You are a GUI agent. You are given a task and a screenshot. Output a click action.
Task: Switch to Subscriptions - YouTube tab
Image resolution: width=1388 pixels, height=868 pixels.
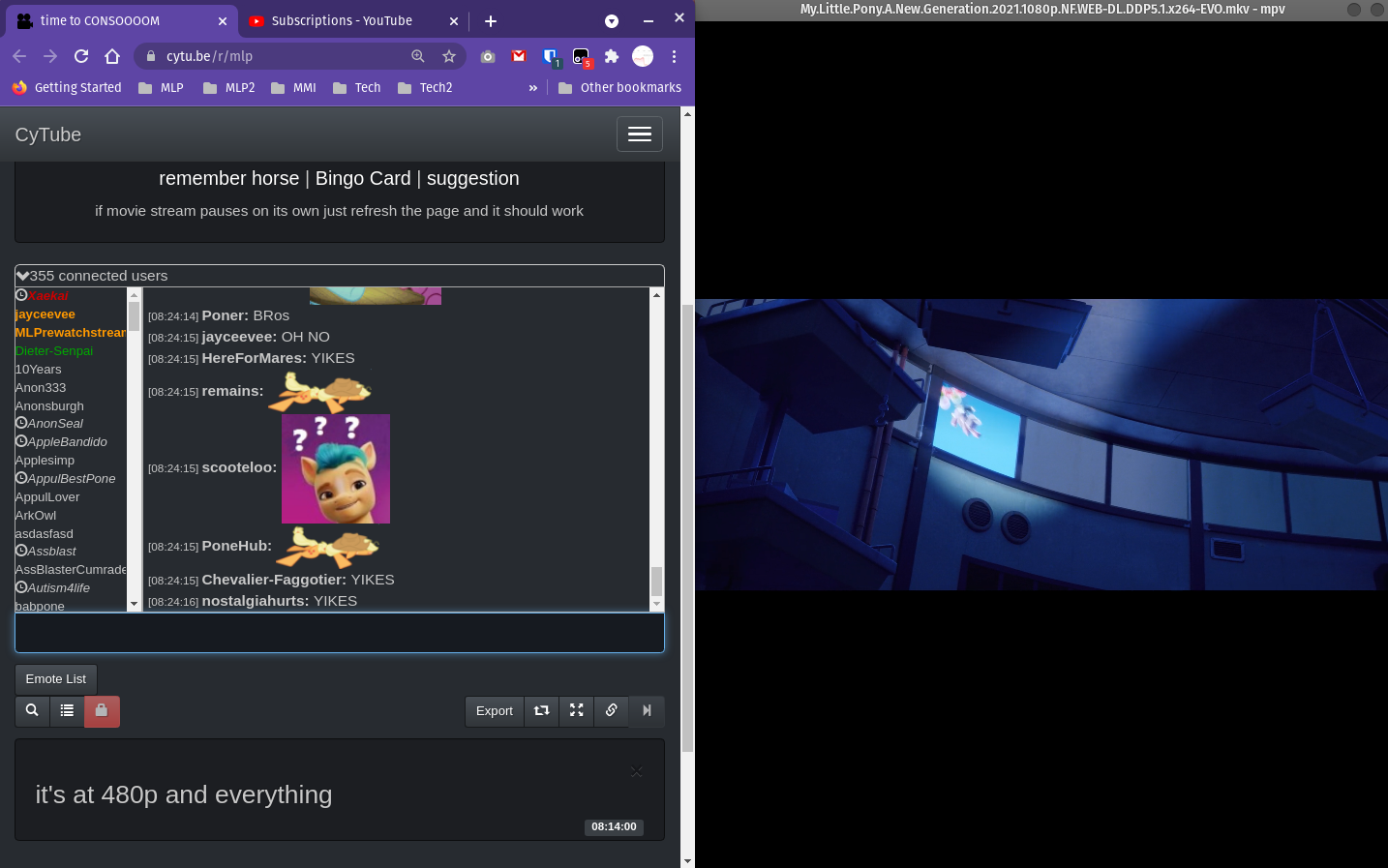pyautogui.click(x=342, y=20)
